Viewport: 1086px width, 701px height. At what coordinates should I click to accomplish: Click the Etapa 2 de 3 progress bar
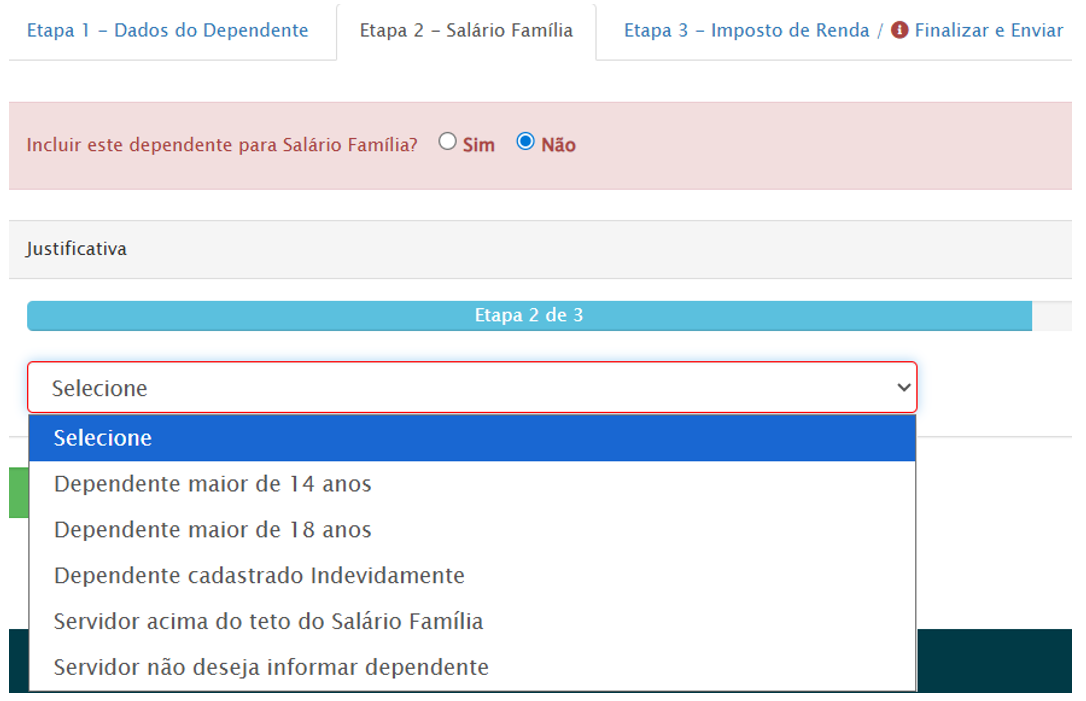tap(529, 316)
